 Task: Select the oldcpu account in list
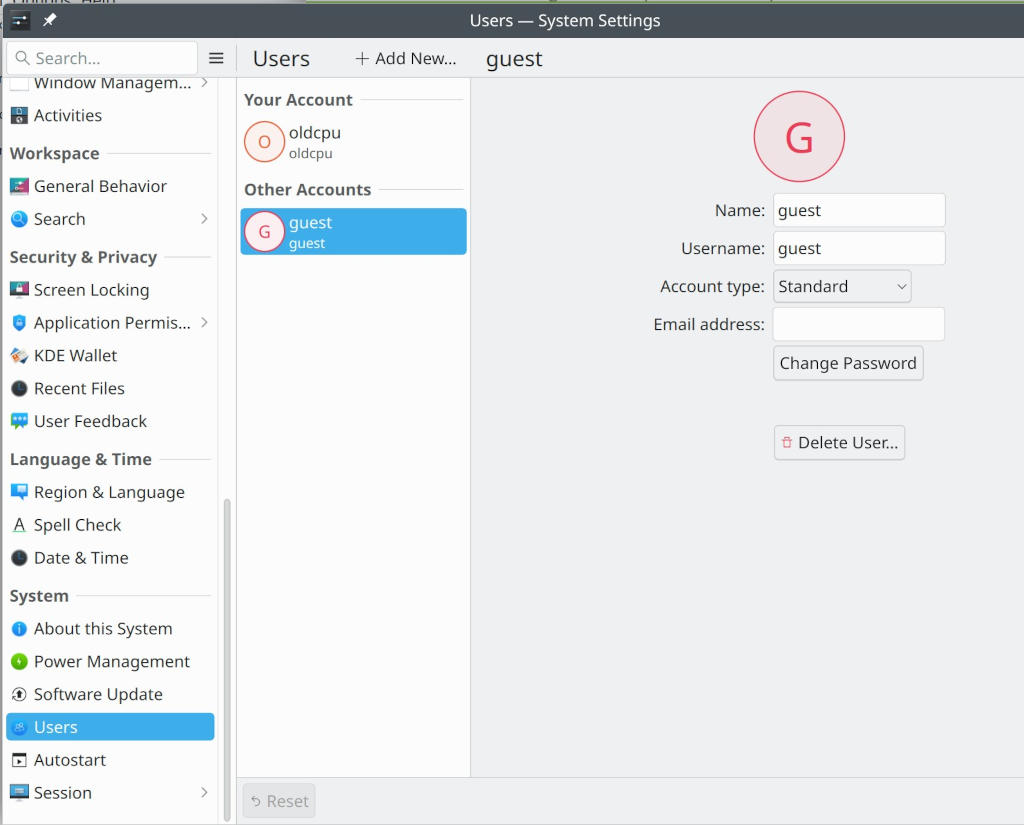[x=353, y=142]
